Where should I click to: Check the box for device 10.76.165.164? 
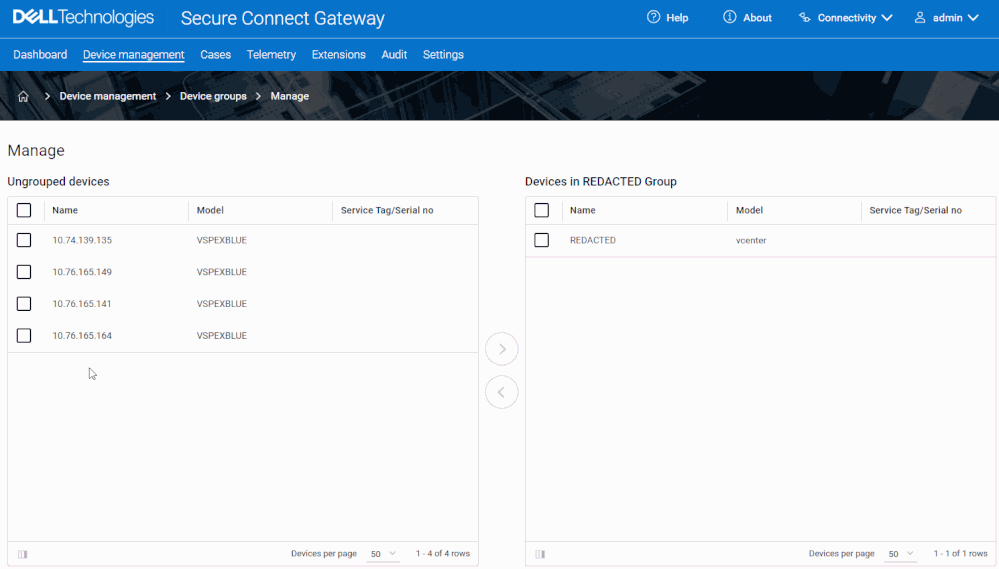(x=24, y=336)
